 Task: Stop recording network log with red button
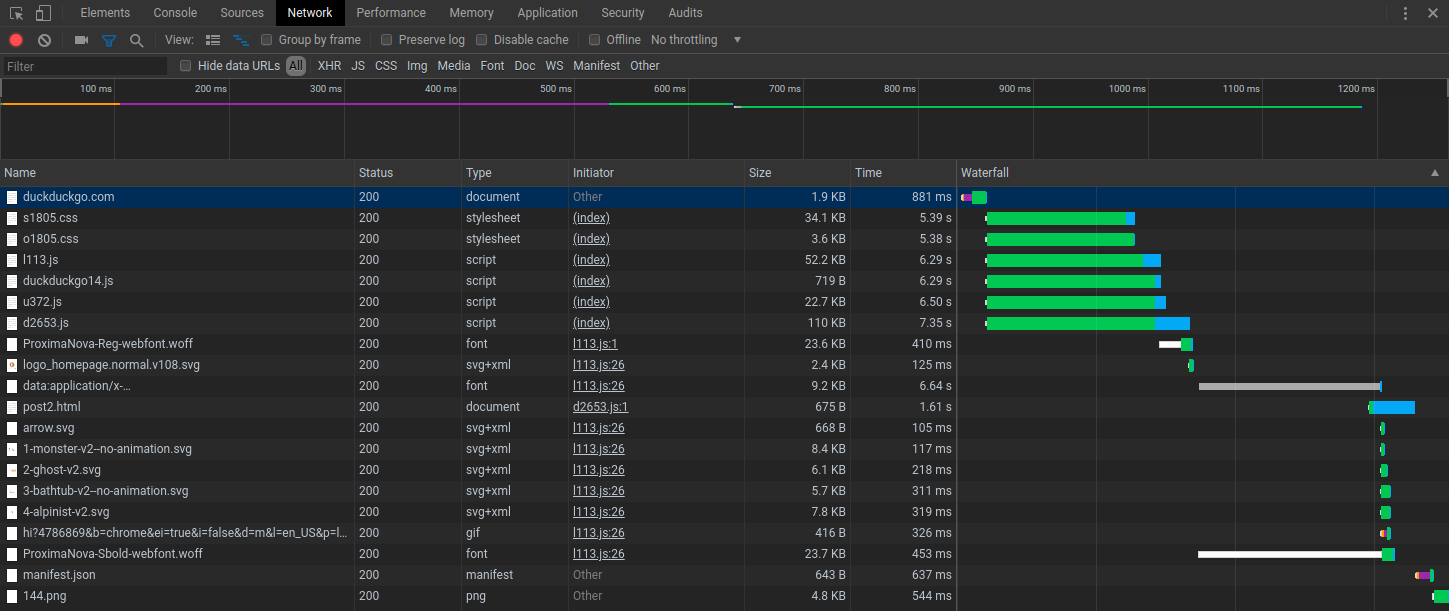coord(16,40)
